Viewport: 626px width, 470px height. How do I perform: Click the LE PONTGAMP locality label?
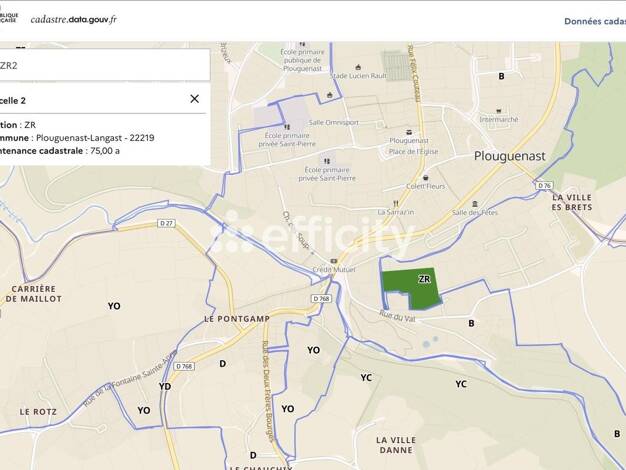pos(237,318)
